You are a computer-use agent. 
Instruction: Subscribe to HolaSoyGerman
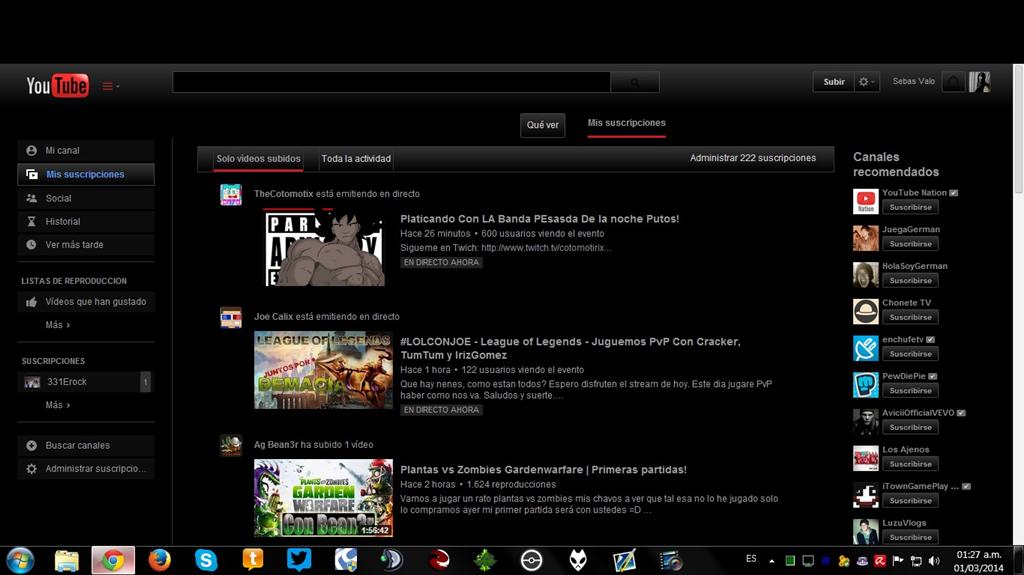coord(910,280)
